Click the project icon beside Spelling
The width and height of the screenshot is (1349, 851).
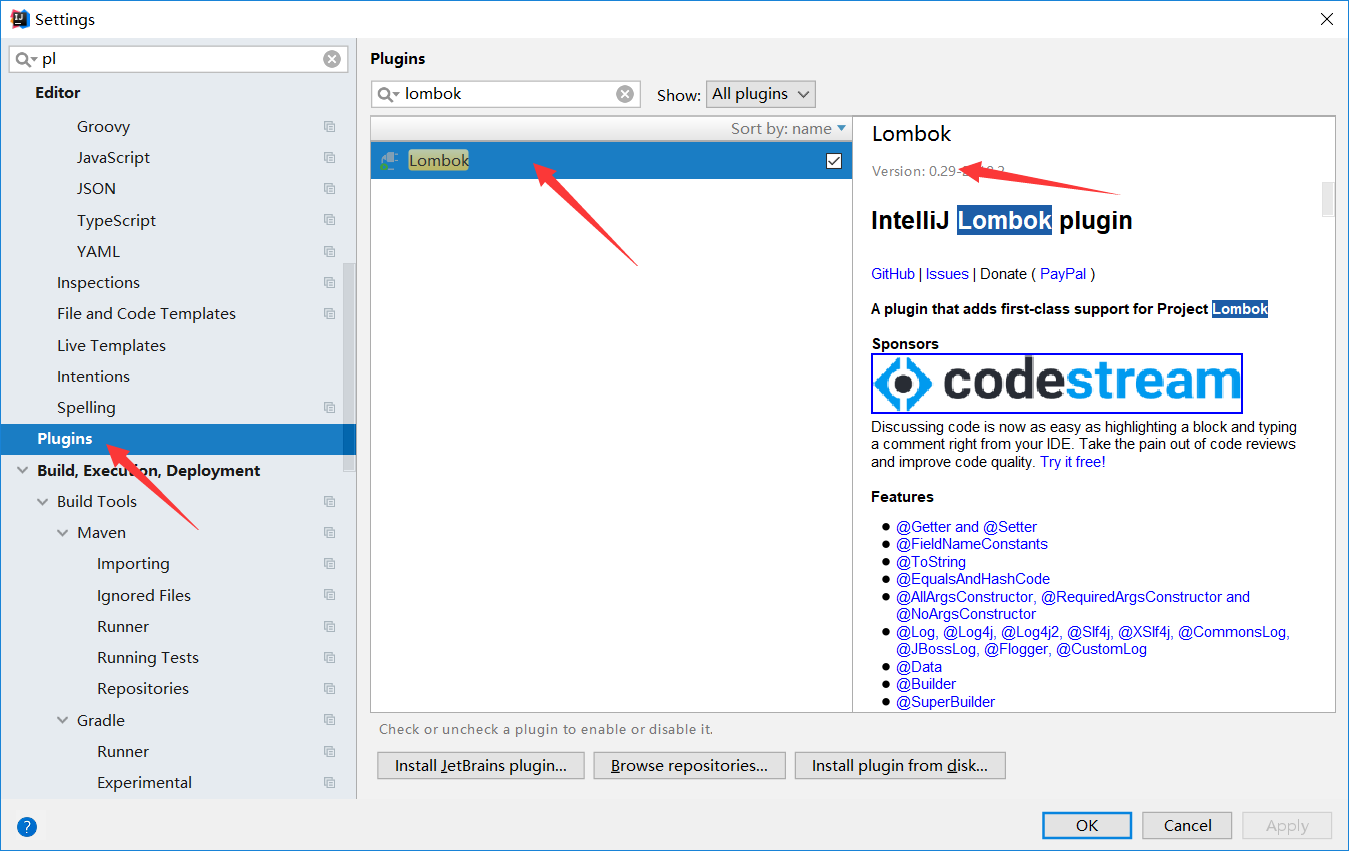[330, 408]
